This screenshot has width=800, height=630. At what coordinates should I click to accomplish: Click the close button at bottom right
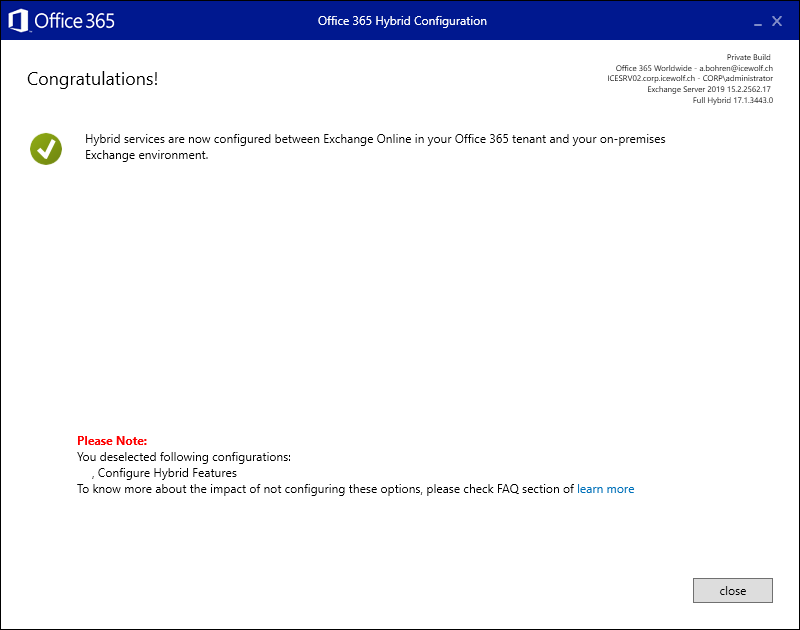pyautogui.click(x=733, y=590)
